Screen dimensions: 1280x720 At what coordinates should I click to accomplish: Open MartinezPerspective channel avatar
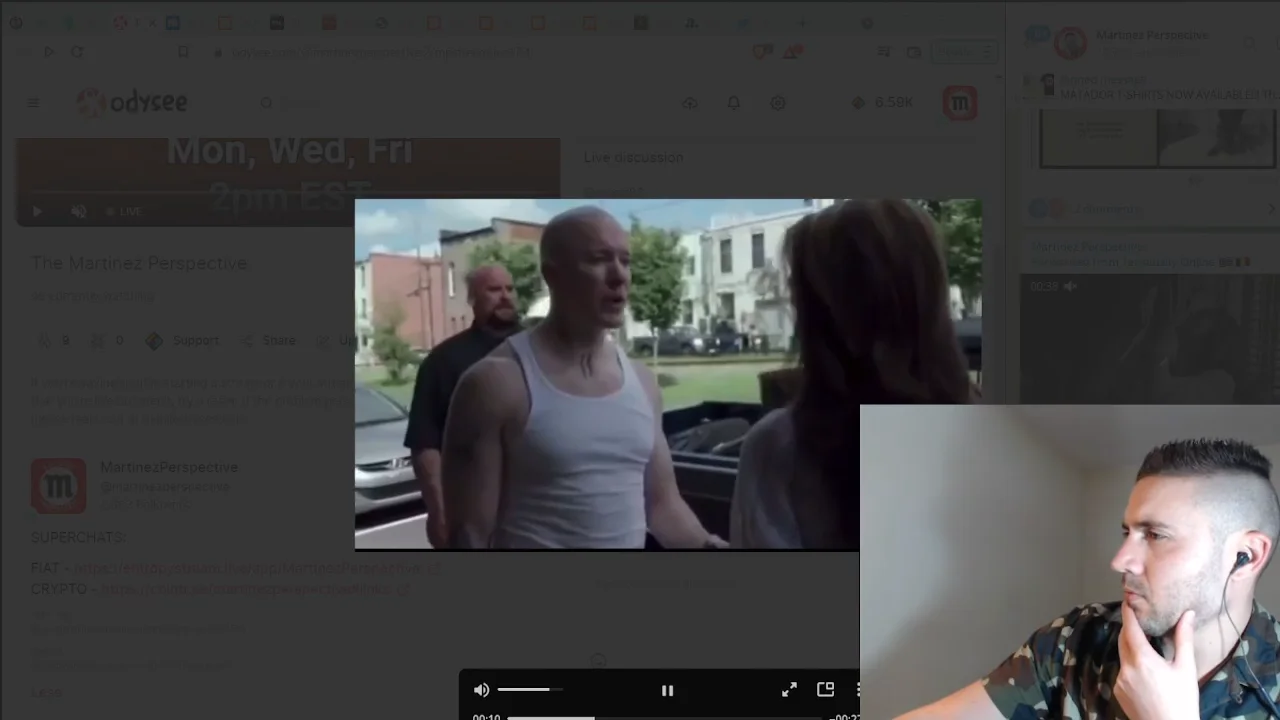(x=58, y=486)
